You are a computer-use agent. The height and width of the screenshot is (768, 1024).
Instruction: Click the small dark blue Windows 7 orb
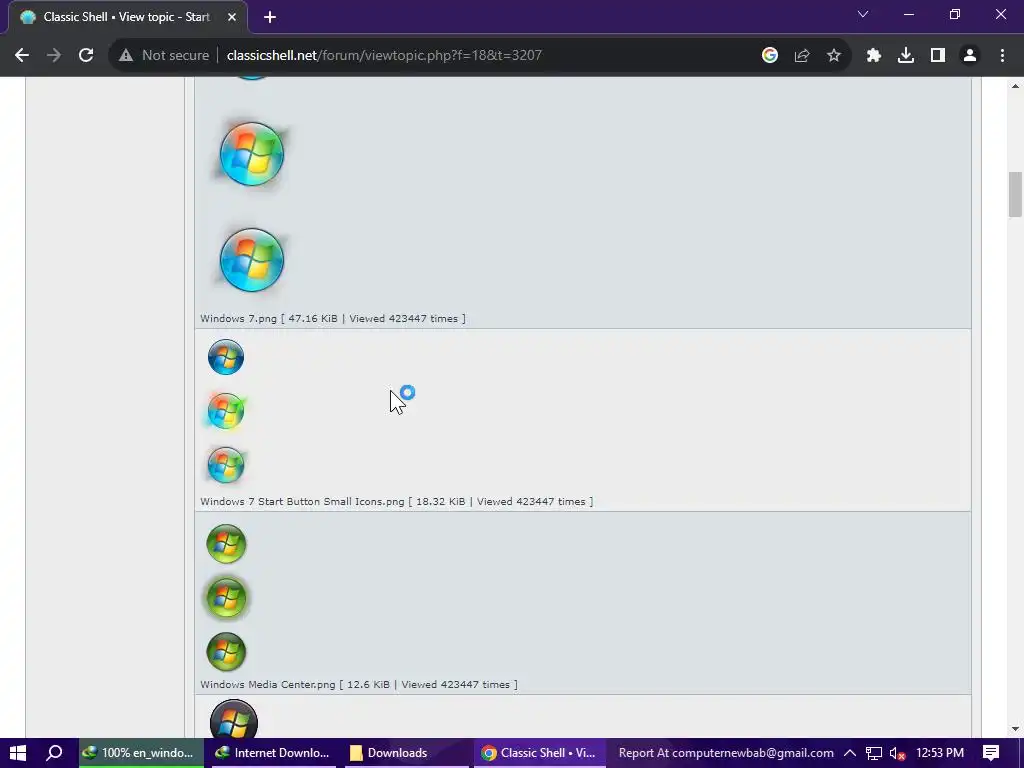click(x=226, y=357)
